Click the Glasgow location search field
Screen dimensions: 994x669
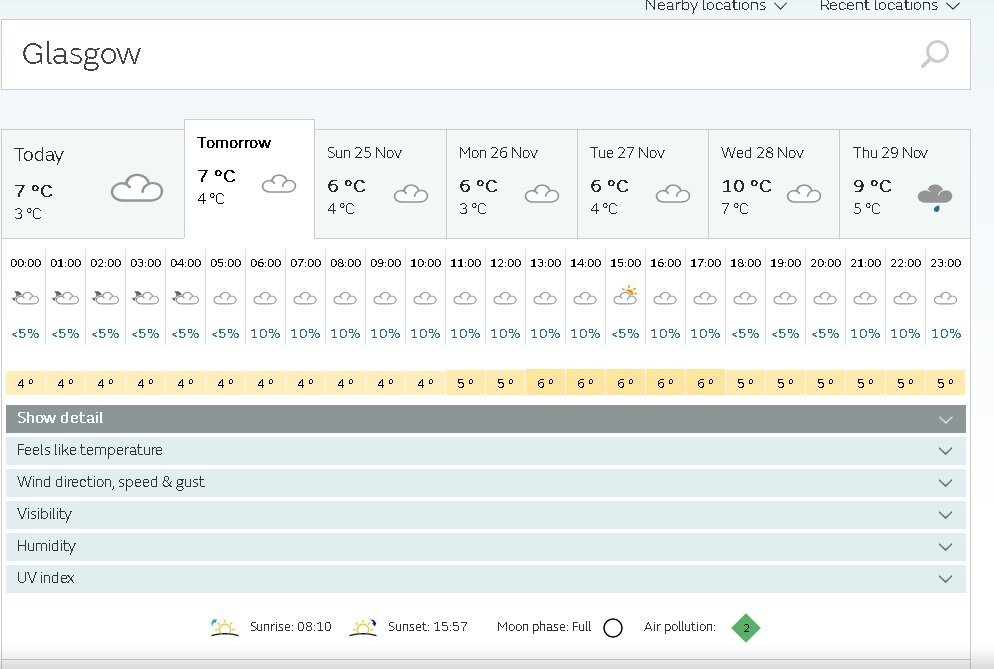coord(486,55)
